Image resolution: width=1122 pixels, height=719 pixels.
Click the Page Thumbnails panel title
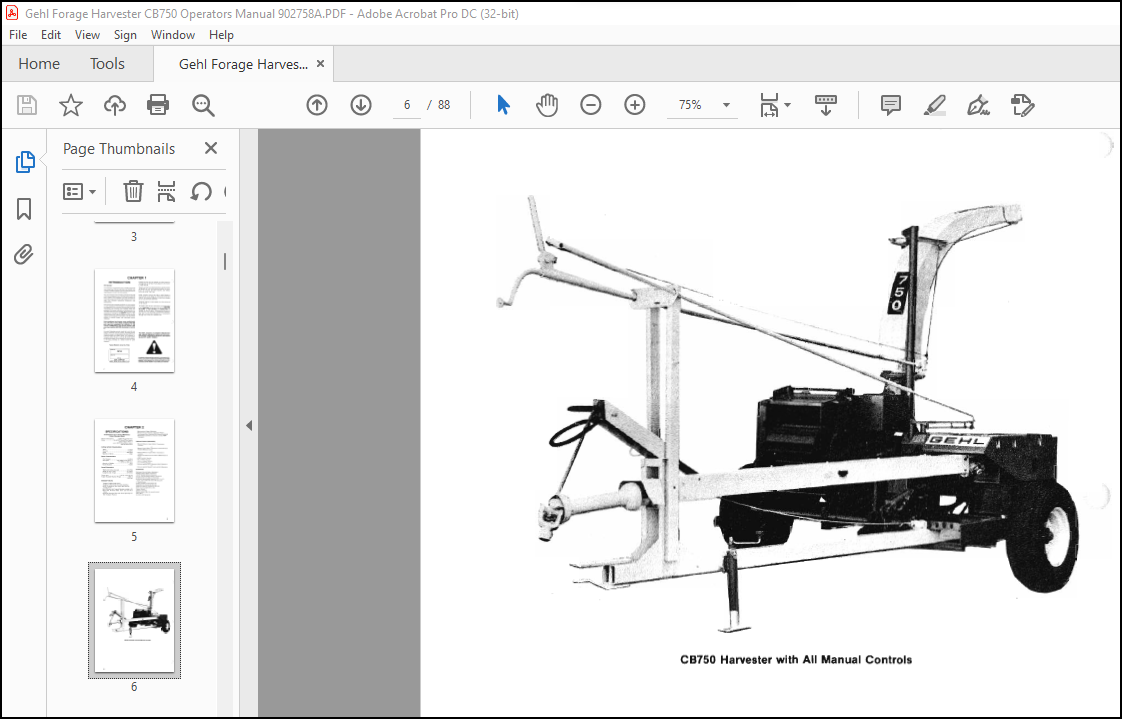[x=119, y=149]
